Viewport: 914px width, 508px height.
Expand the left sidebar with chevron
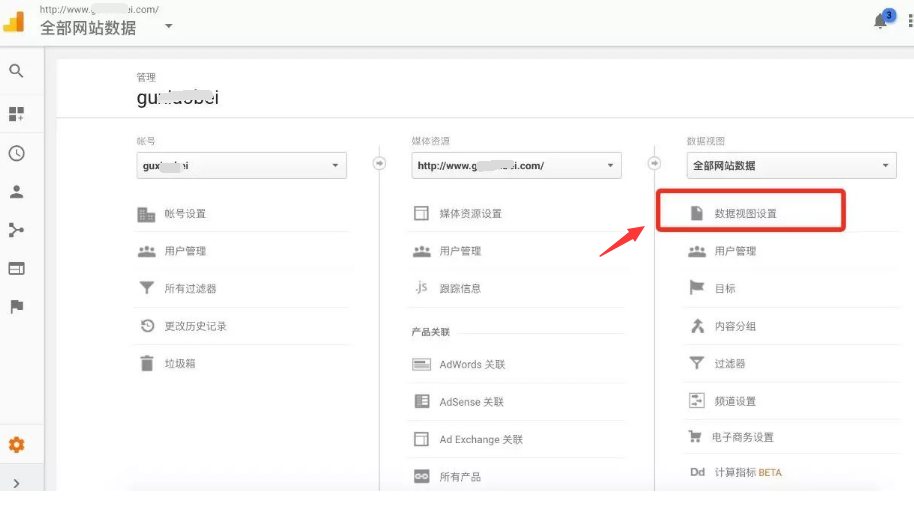click(16, 483)
